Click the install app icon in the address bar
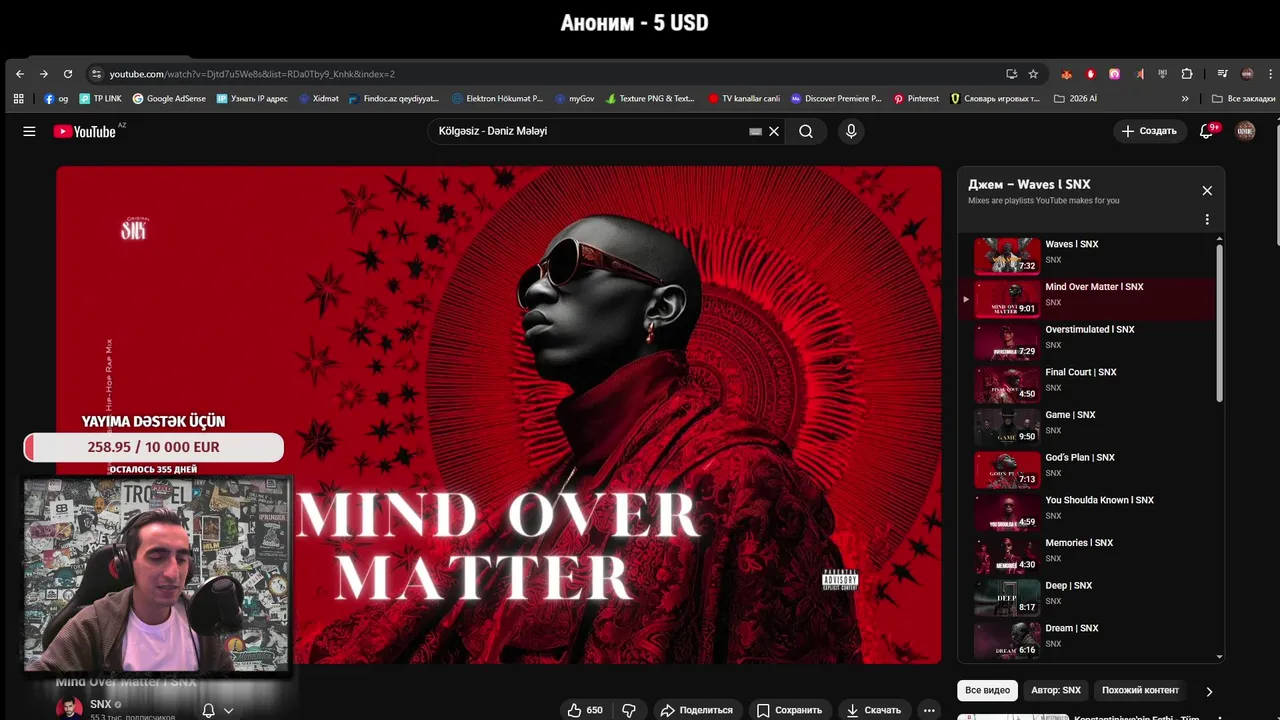The image size is (1280, 720). [1012, 74]
